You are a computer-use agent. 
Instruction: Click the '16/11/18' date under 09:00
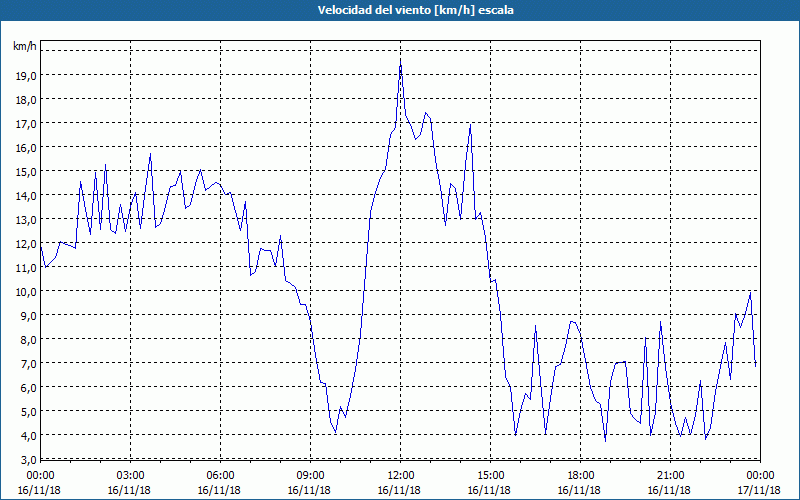click(309, 490)
